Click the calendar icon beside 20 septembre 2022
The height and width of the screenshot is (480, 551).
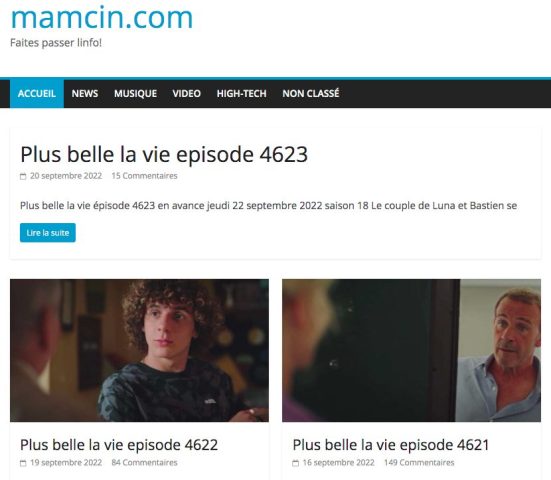pos(23,176)
